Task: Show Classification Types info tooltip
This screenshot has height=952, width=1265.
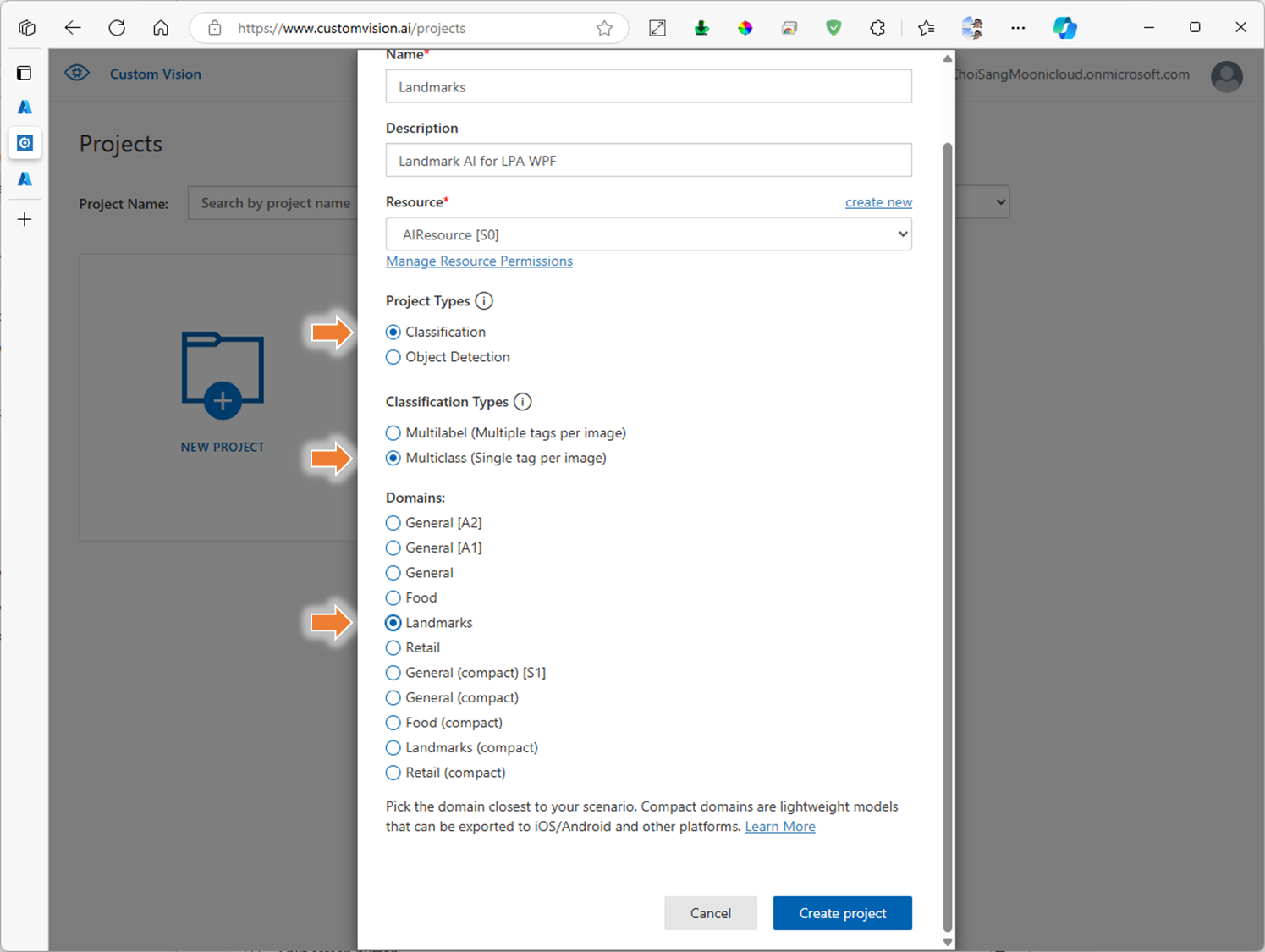Action: pyautogui.click(x=523, y=402)
